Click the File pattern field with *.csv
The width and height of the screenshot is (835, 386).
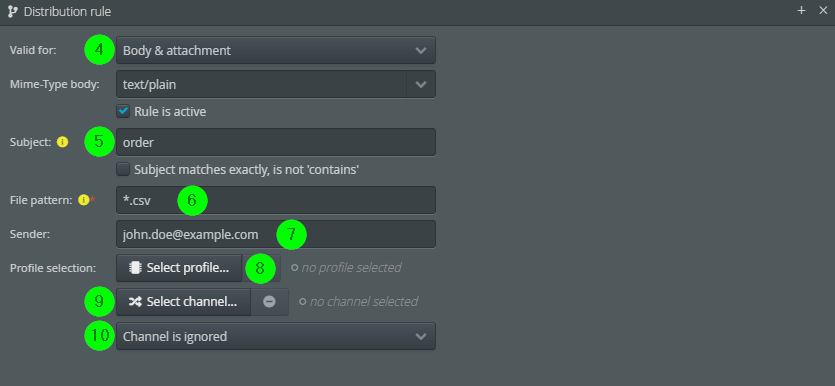(276, 200)
